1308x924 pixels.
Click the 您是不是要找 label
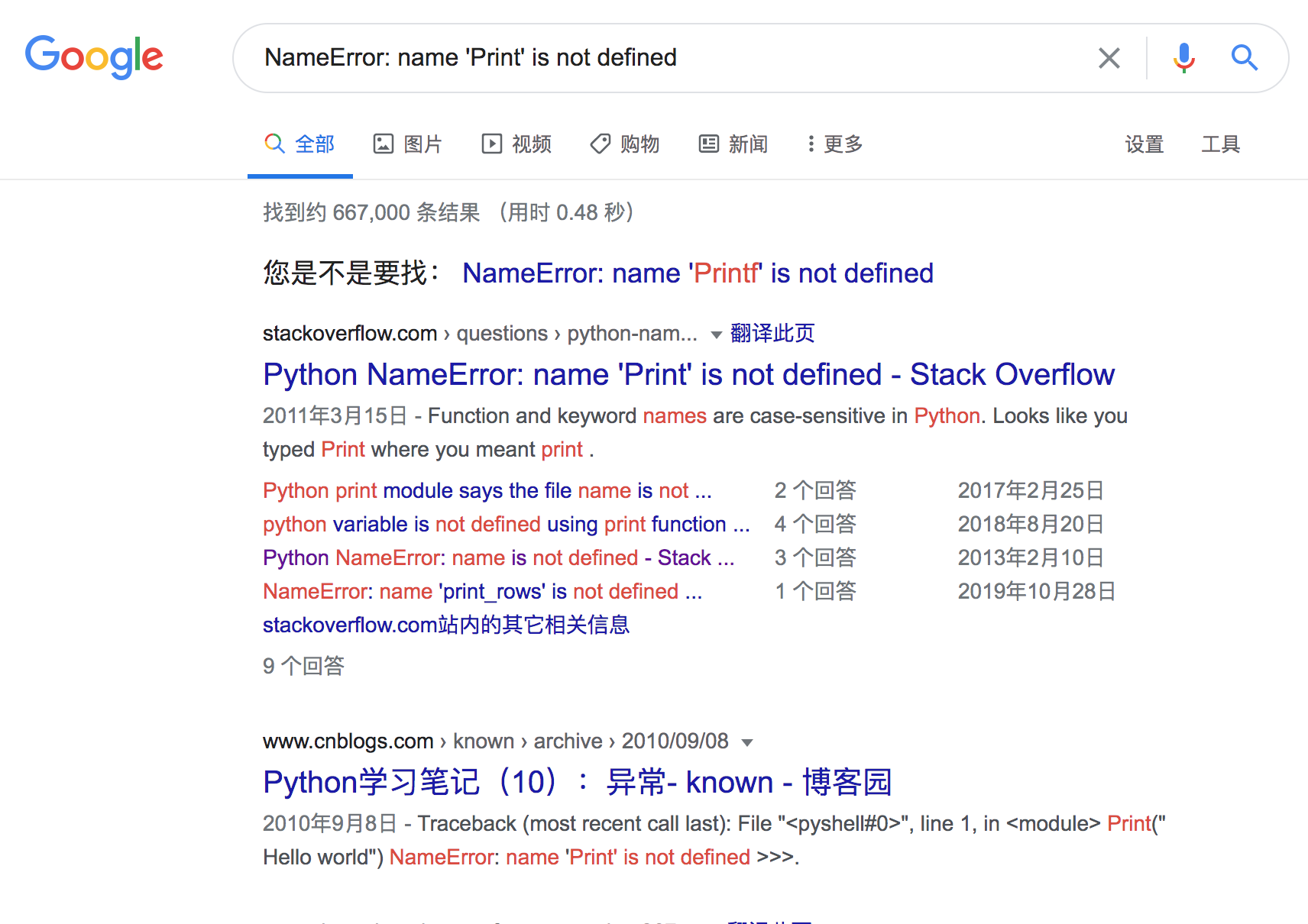[351, 273]
